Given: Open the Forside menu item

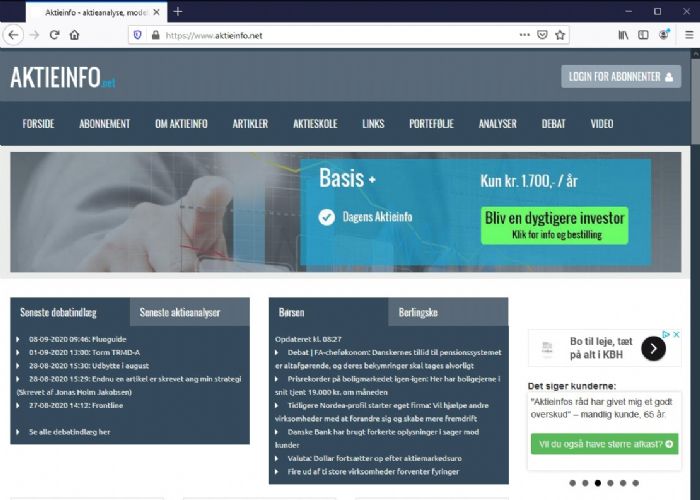Looking at the screenshot, I should [38, 124].
